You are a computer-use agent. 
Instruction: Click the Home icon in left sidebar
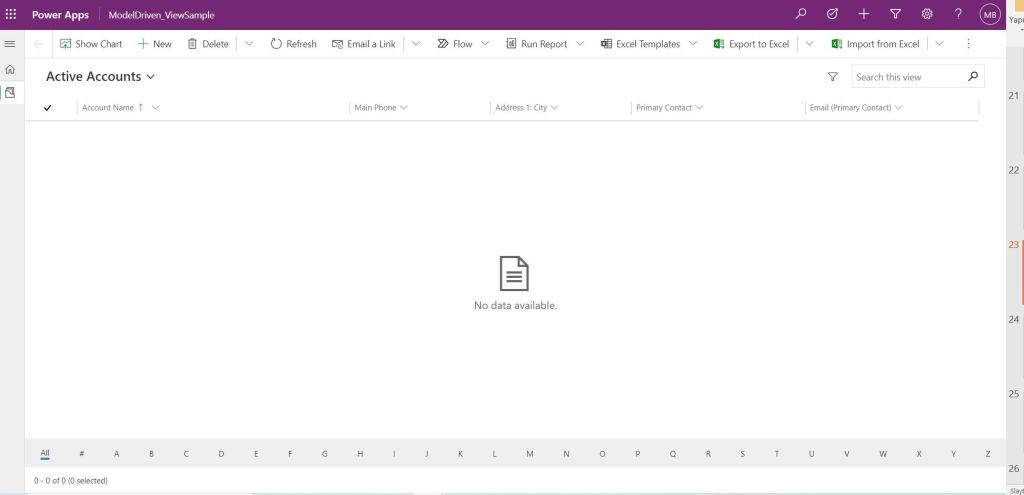[x=10, y=69]
